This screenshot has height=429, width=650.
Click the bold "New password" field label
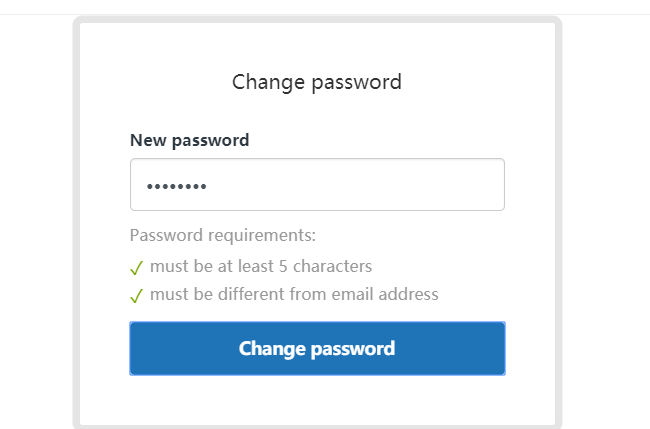coord(189,140)
